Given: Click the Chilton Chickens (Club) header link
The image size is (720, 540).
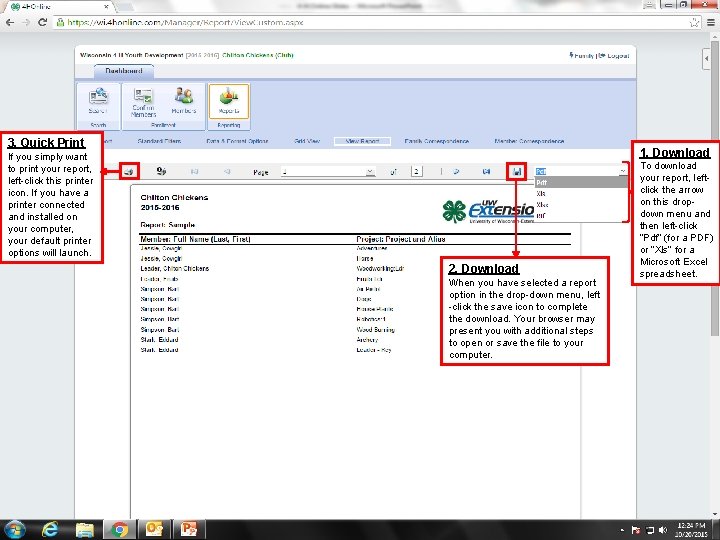Looking at the screenshot, I should click(x=258, y=55).
